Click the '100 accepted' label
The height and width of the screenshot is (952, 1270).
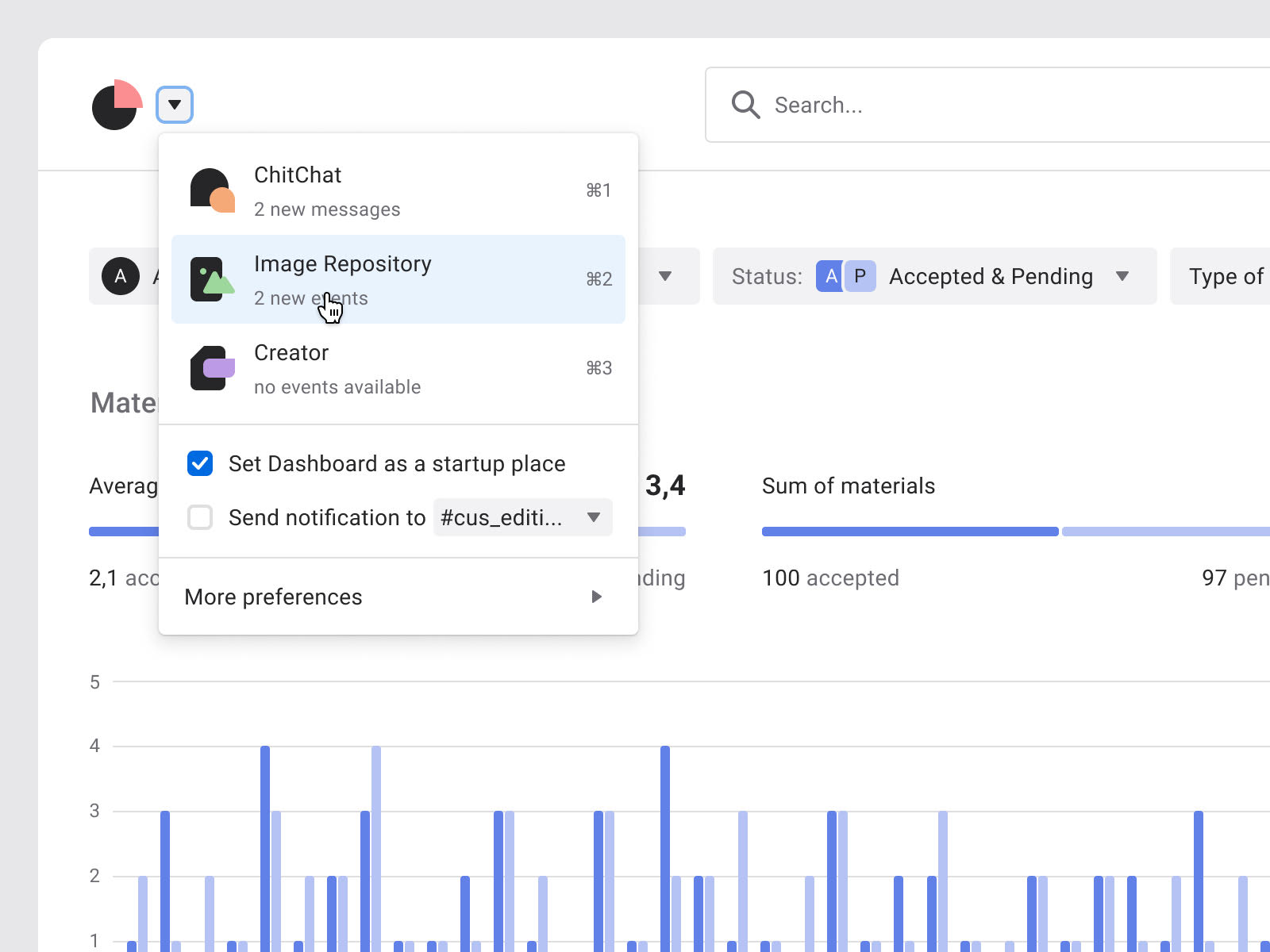coord(830,578)
